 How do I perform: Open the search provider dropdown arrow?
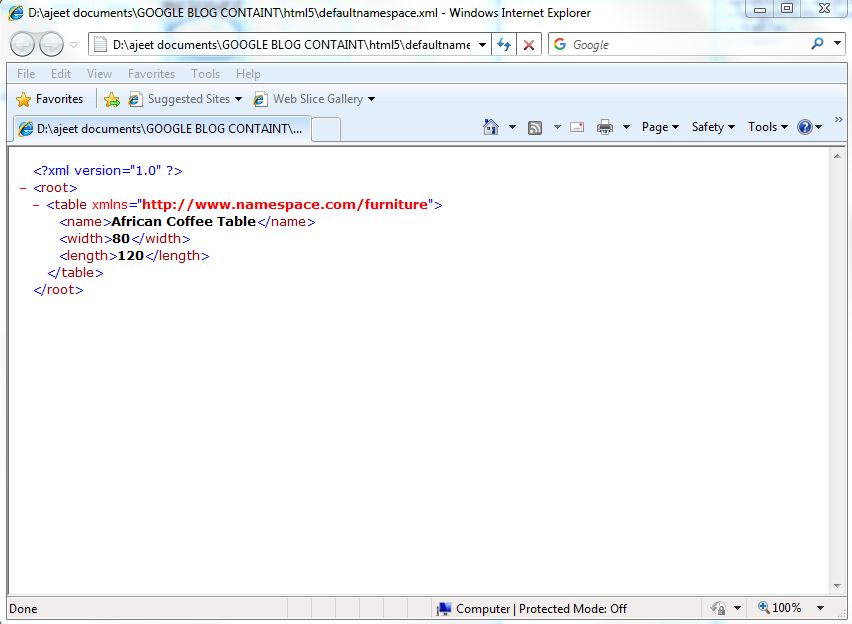pos(837,43)
